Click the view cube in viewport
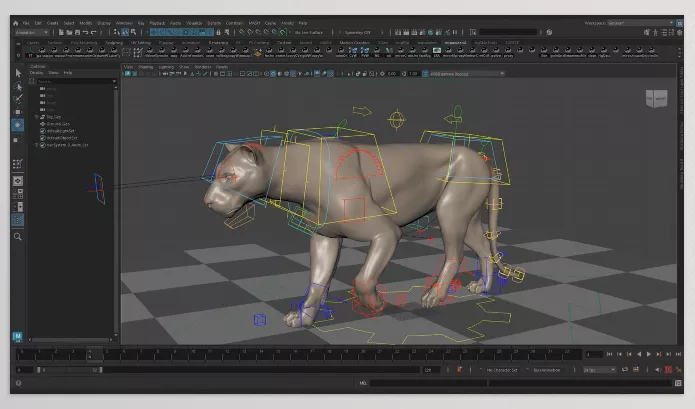 click(656, 99)
